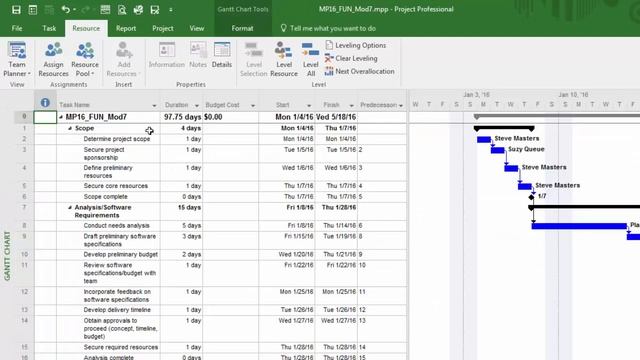640x360 pixels.
Task: Open the Predecessors column dropdown arrow
Action: [x=401, y=105]
